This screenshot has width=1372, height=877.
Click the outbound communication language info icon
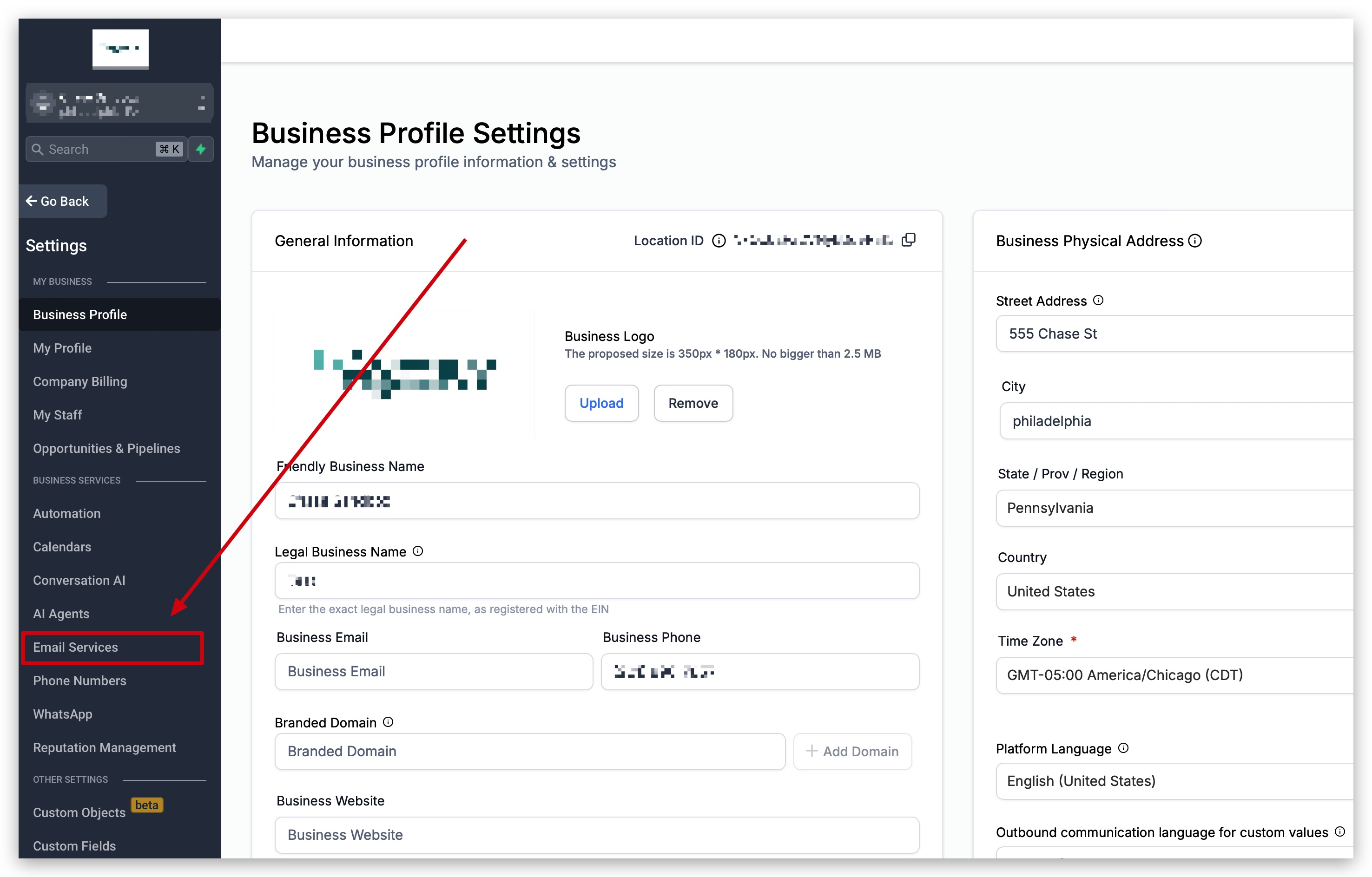point(1340,831)
